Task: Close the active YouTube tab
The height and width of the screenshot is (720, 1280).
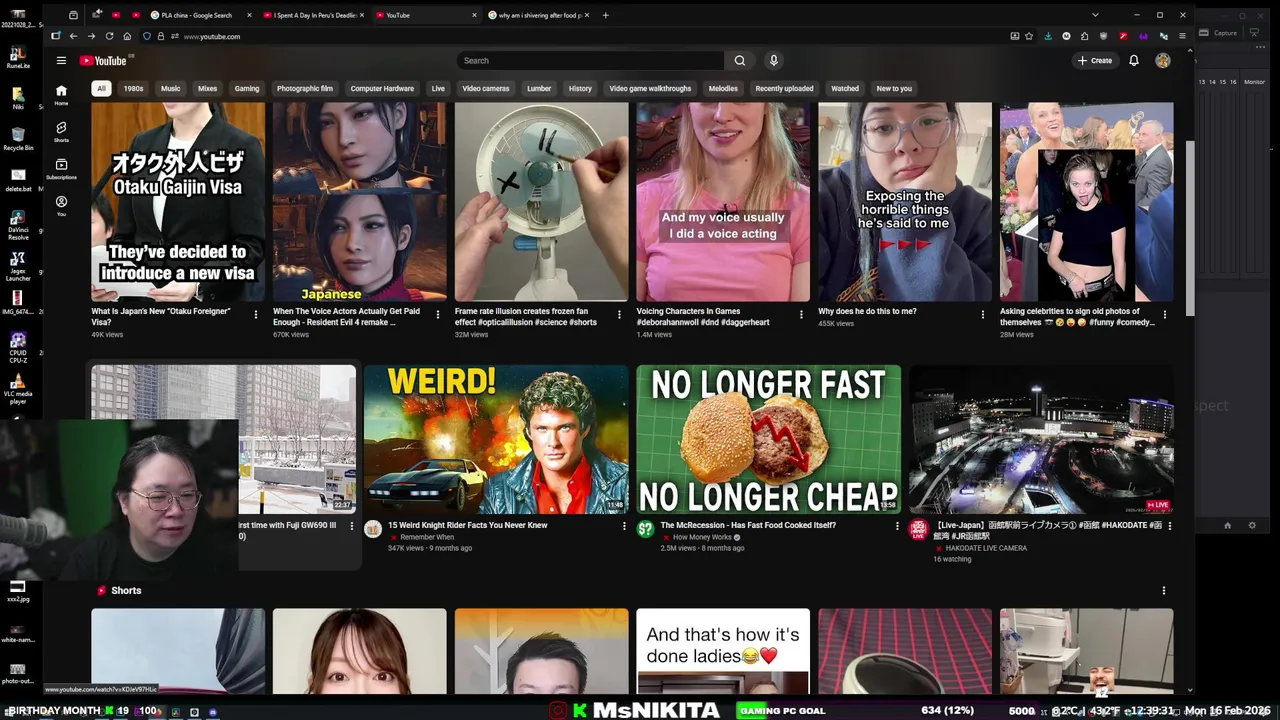Action: [x=474, y=15]
